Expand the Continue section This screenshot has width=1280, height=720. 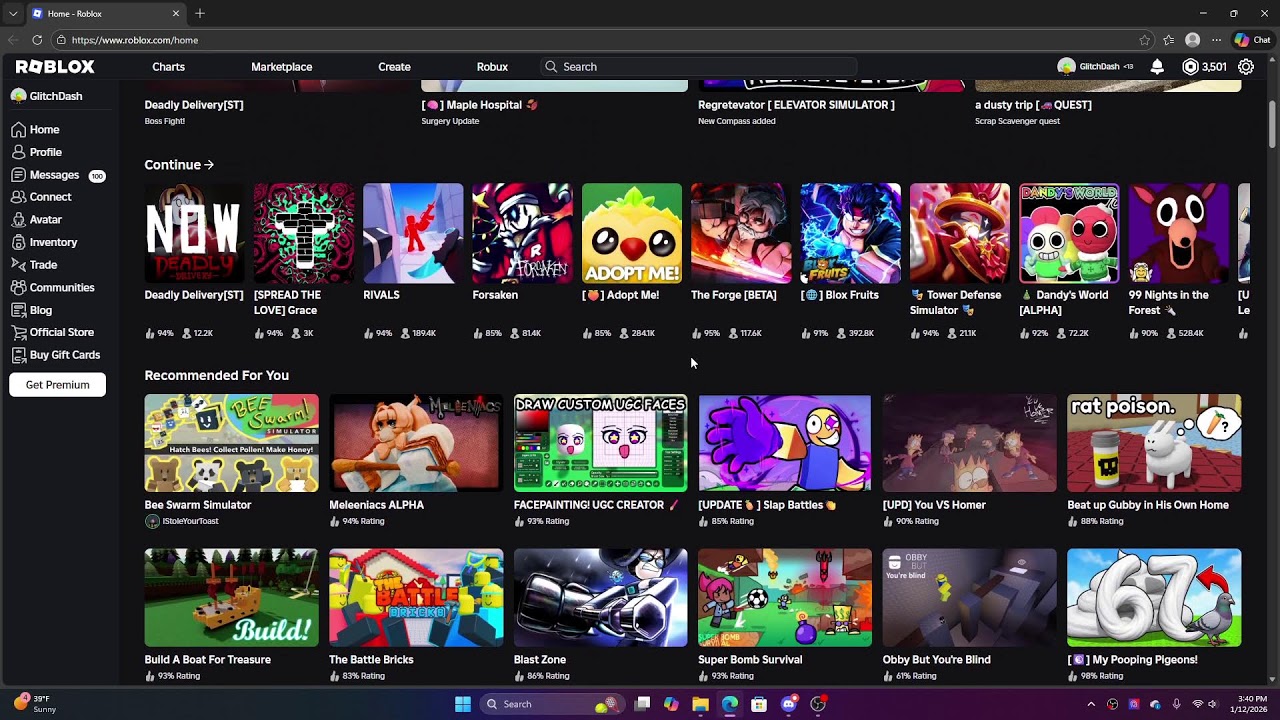pos(179,165)
